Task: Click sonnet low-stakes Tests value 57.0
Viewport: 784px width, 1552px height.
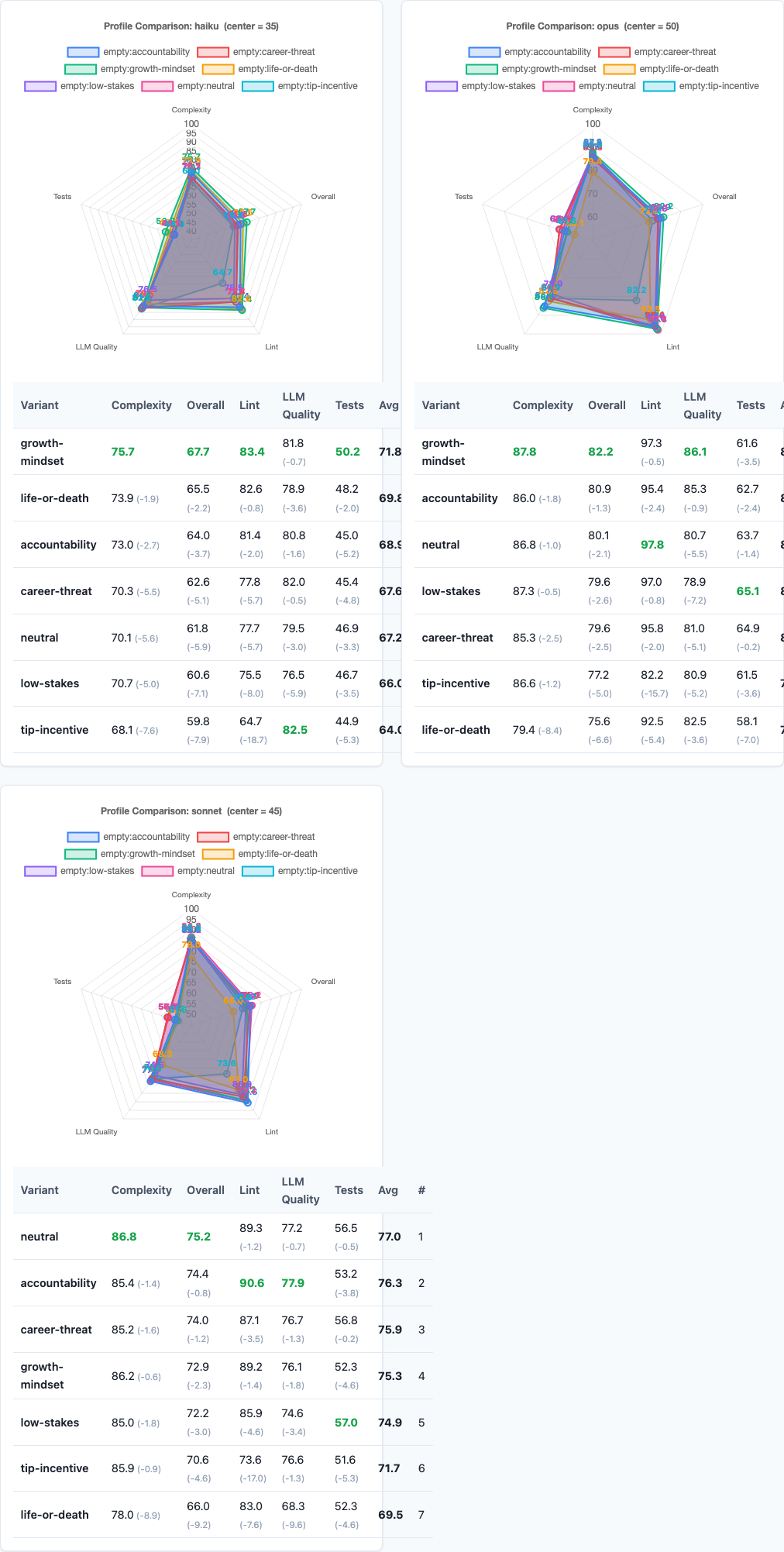Action: pyautogui.click(x=346, y=1423)
